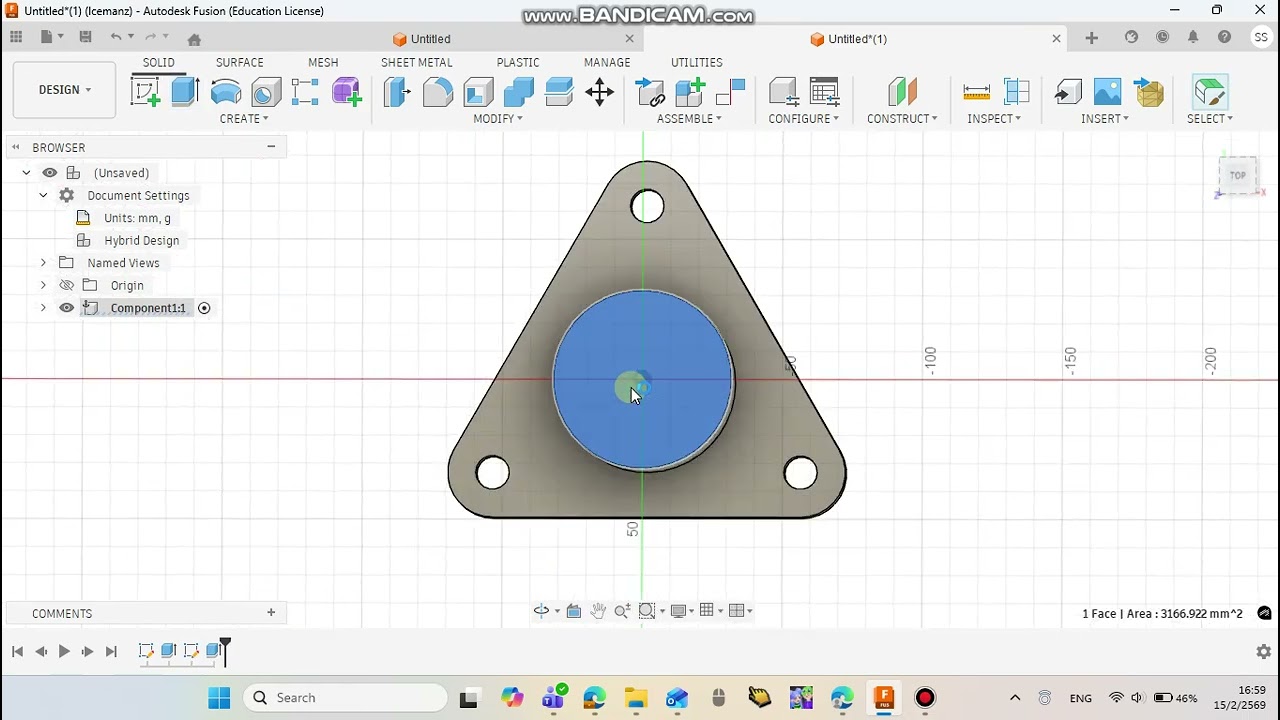Collapse the Browser panel minus button
The height and width of the screenshot is (720, 1280).
tap(271, 147)
